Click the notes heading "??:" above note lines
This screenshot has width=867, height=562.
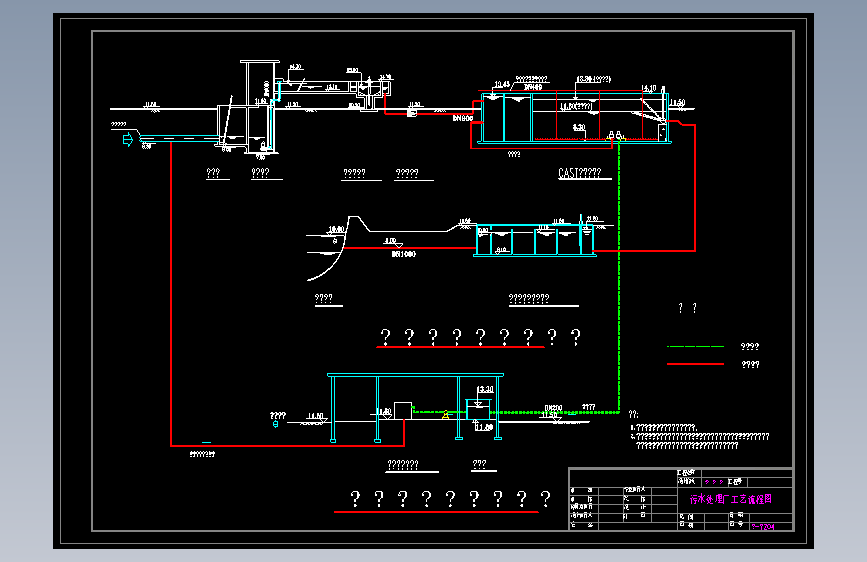tap(633, 414)
